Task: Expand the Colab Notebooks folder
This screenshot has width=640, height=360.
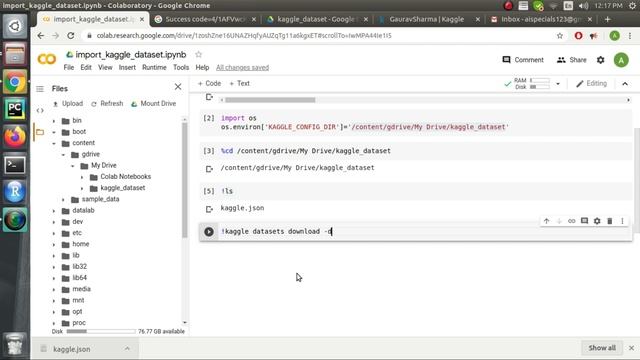Action: (82, 177)
